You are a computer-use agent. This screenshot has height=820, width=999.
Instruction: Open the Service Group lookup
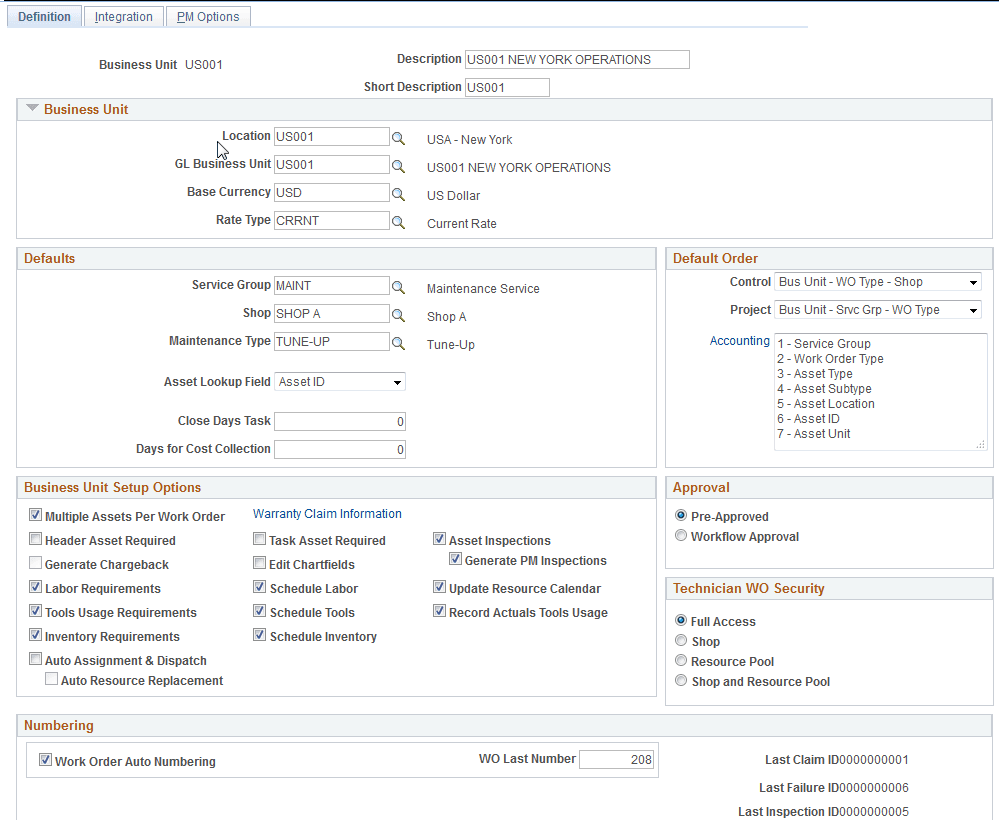coord(399,285)
